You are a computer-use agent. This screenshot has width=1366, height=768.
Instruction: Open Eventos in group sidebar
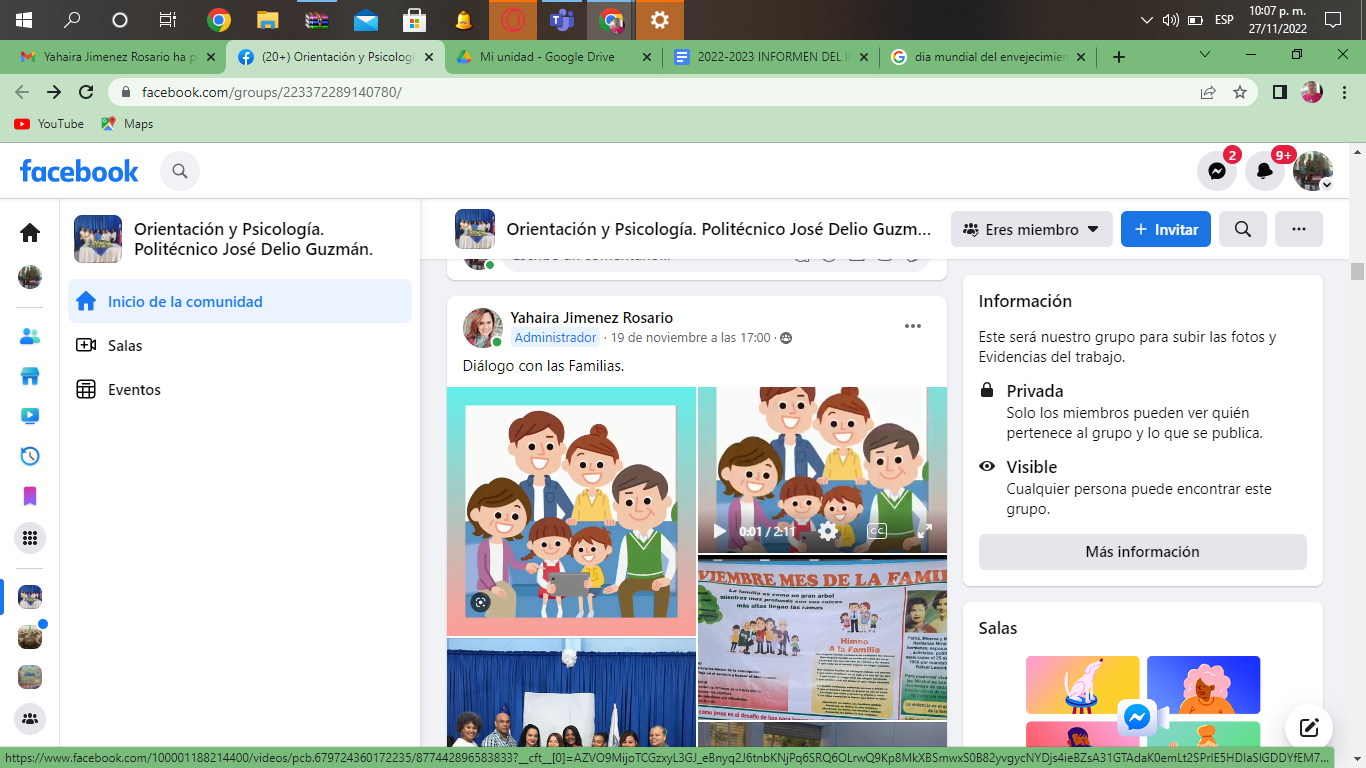click(240, 389)
